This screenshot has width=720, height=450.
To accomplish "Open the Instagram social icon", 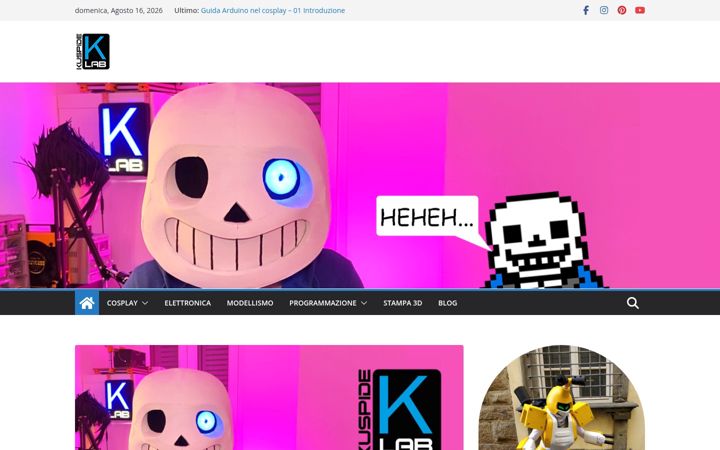I will click(604, 10).
